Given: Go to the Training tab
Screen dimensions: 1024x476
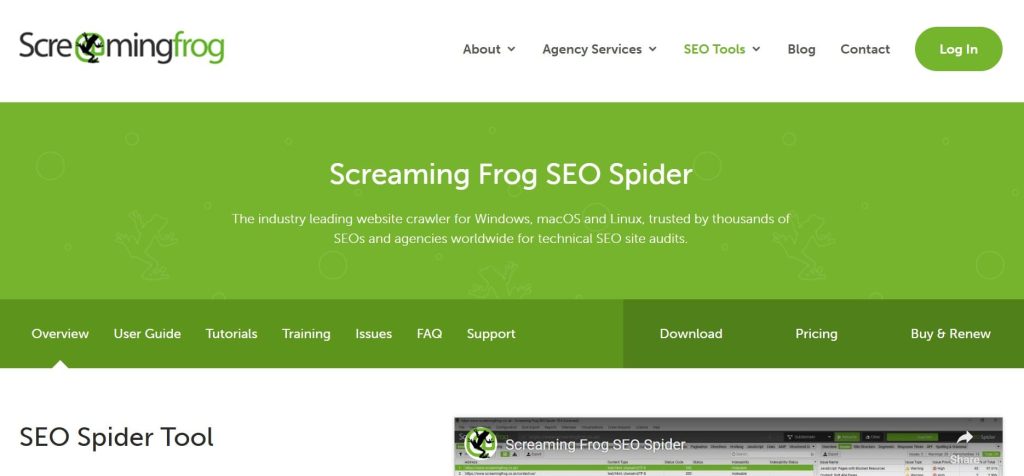Looking at the screenshot, I should pos(306,334).
